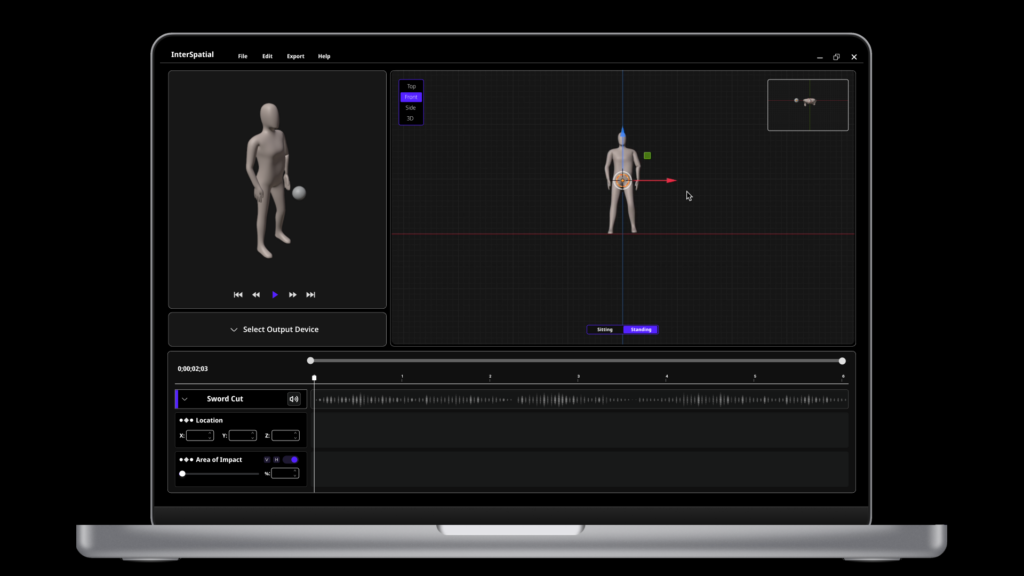Toggle the V option for Area of Impact
The height and width of the screenshot is (576, 1024).
point(267,460)
